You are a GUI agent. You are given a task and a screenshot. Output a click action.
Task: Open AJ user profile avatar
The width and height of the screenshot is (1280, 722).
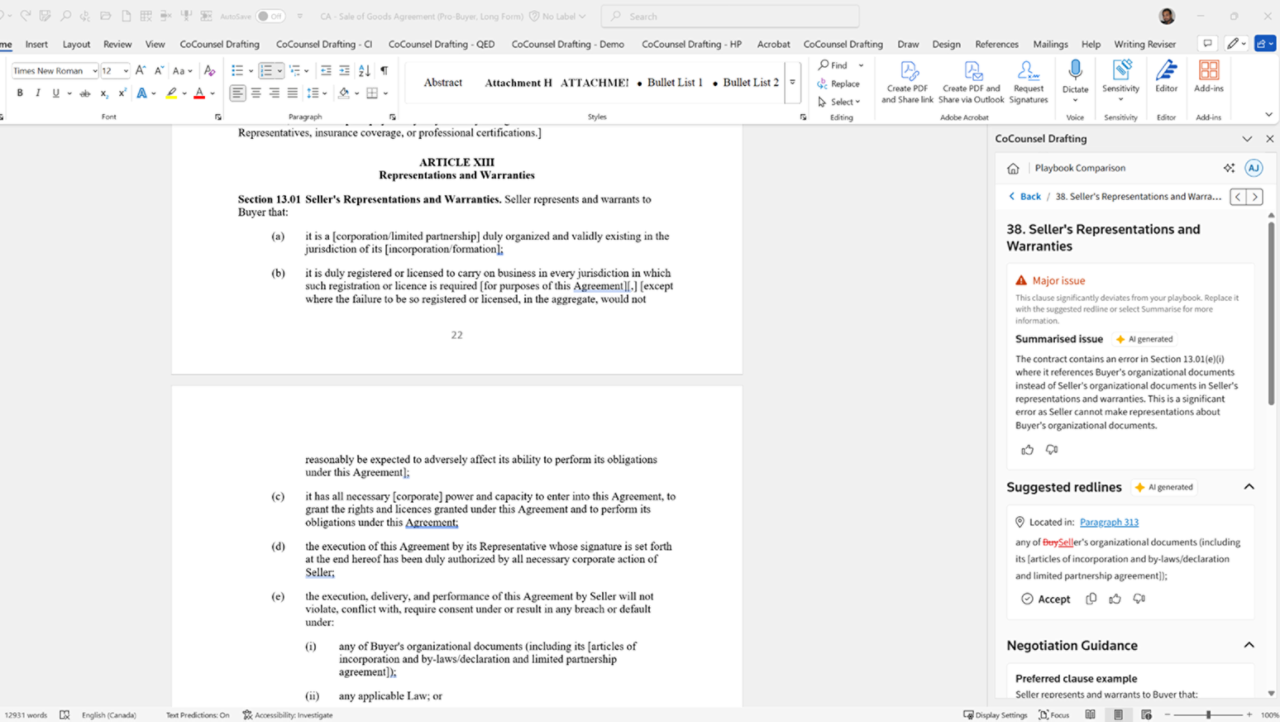(1253, 168)
